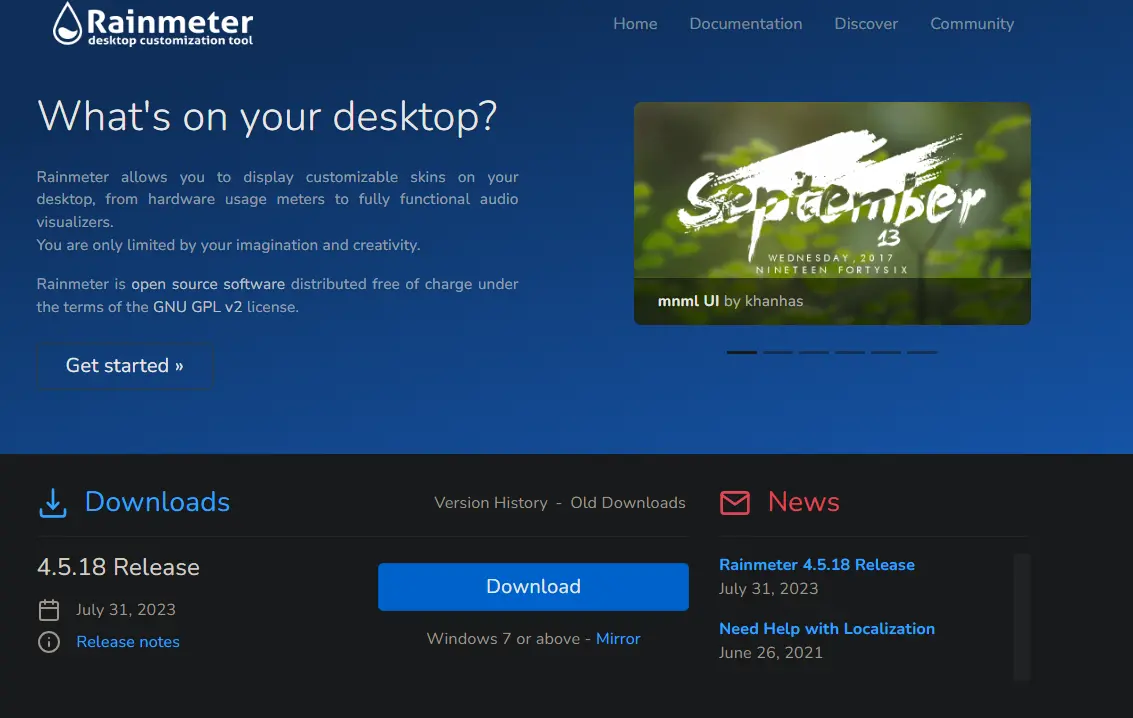Select the sixth carousel slide indicator
The width and height of the screenshot is (1133, 718).
[x=922, y=352]
